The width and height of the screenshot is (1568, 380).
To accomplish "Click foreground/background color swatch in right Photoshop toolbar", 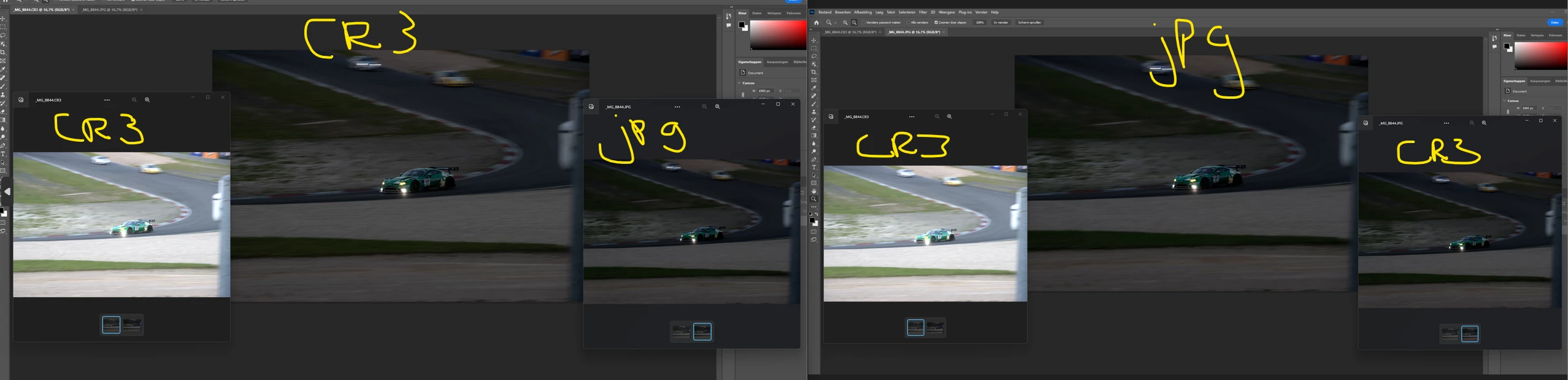I will (813, 222).
